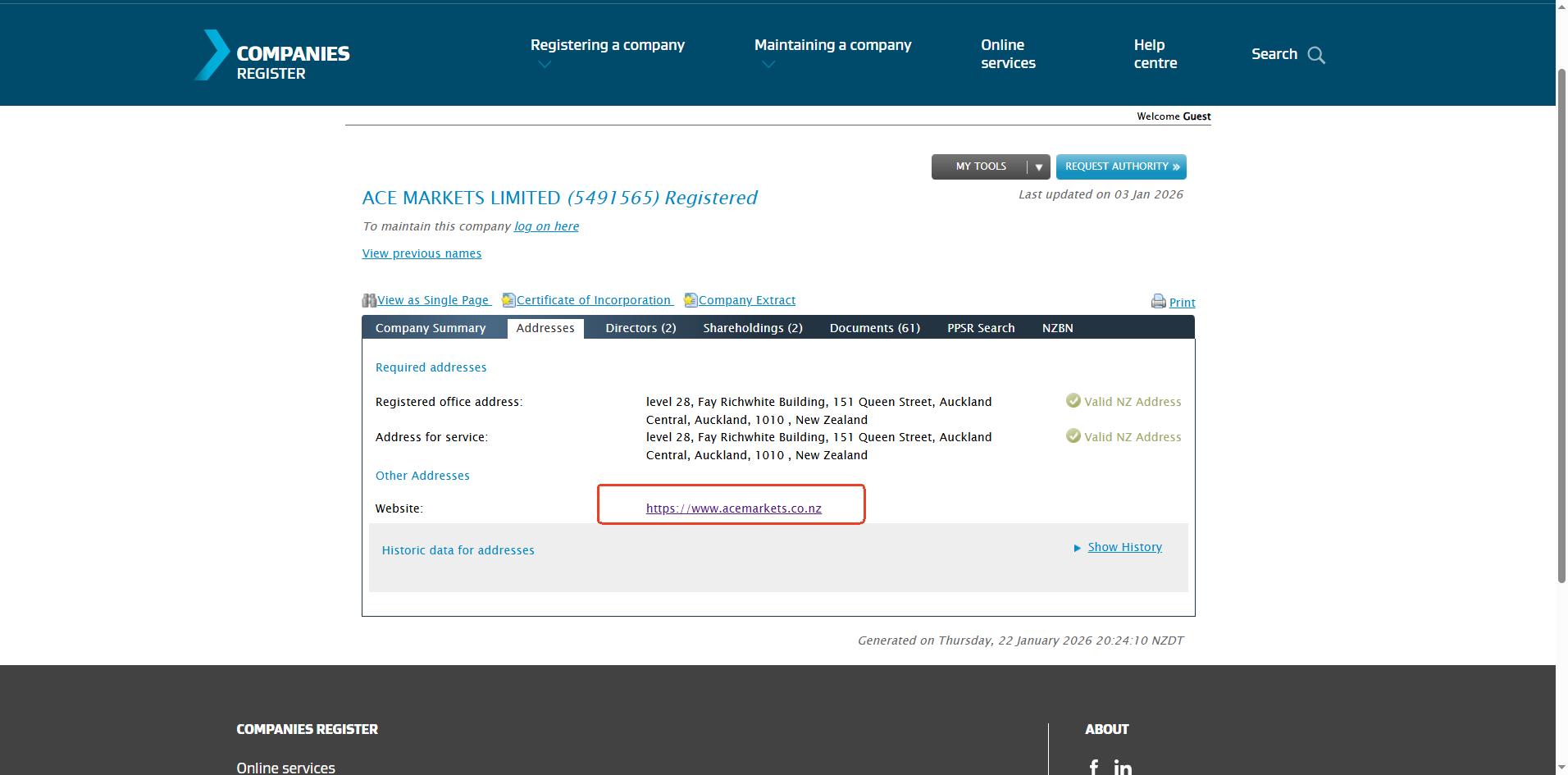Open the View previous names link
The image size is (1568, 775).
pos(422,253)
